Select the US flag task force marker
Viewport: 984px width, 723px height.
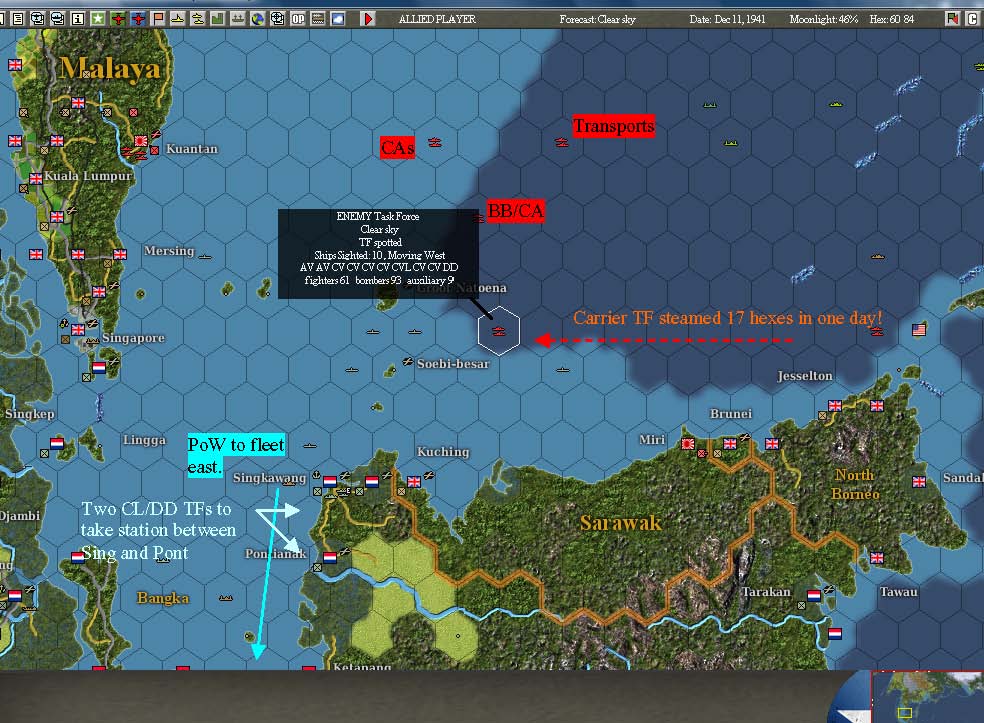point(919,329)
